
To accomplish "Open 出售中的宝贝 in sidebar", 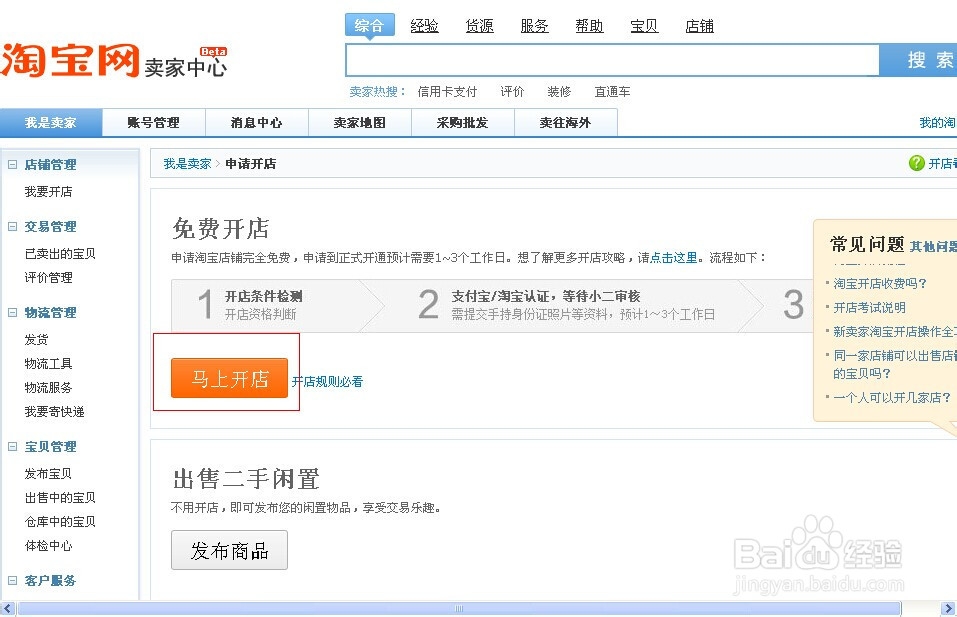I will pyautogui.click(x=60, y=498).
